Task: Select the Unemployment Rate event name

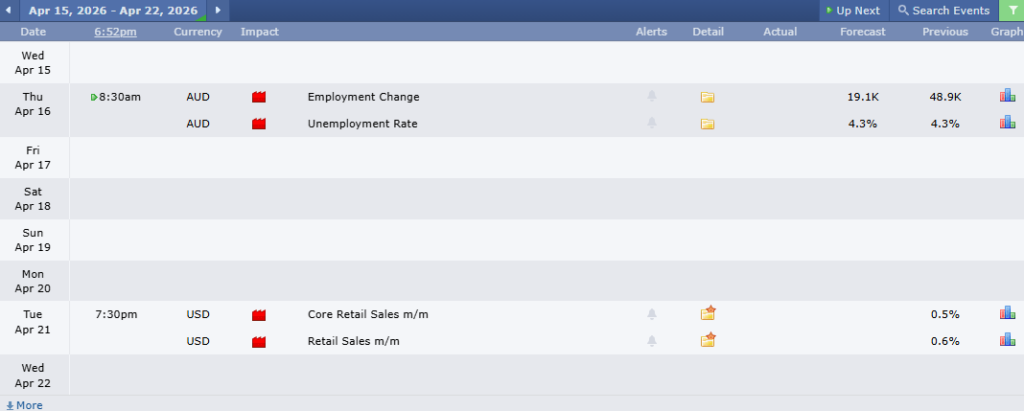Action: click(362, 123)
